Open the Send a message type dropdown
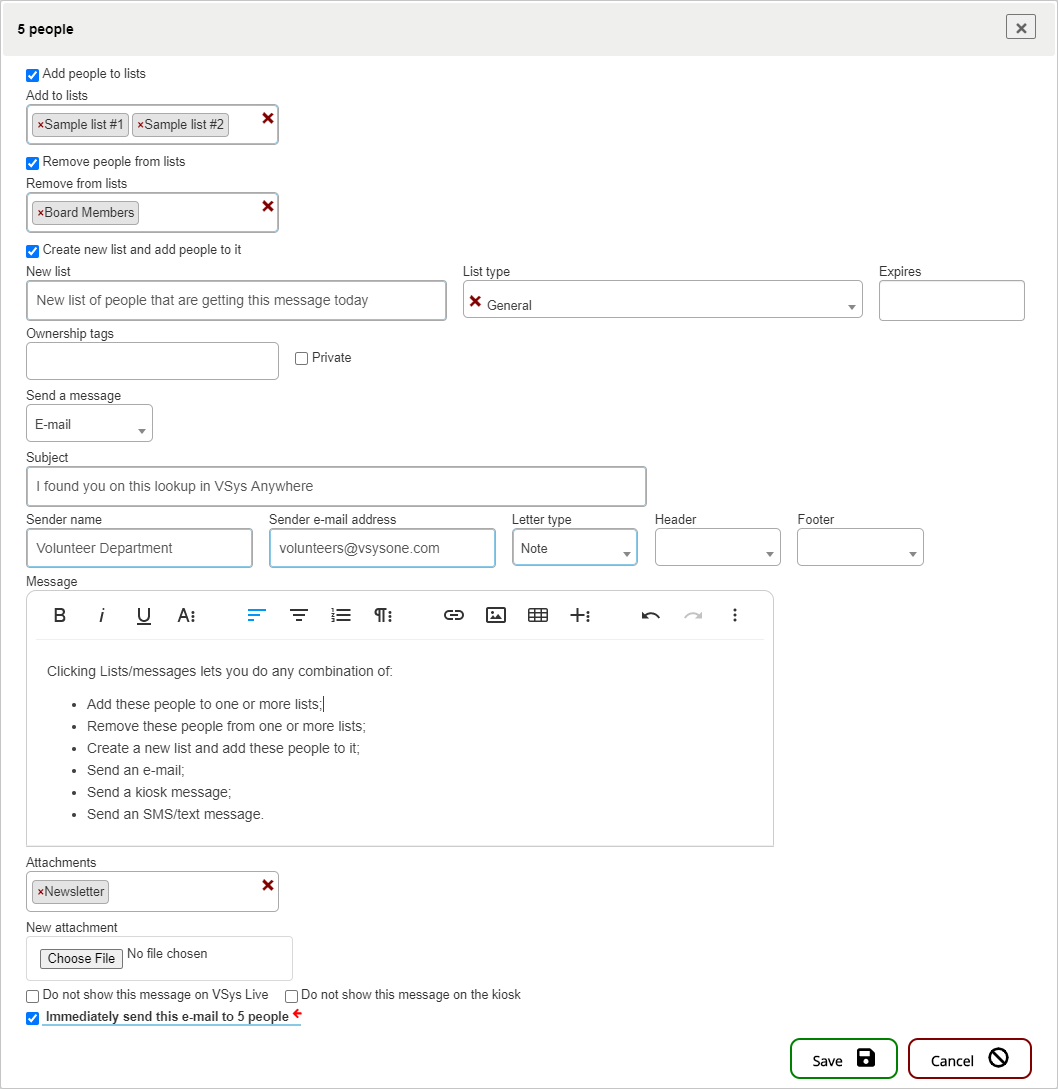The image size is (1058, 1089). pos(89,424)
